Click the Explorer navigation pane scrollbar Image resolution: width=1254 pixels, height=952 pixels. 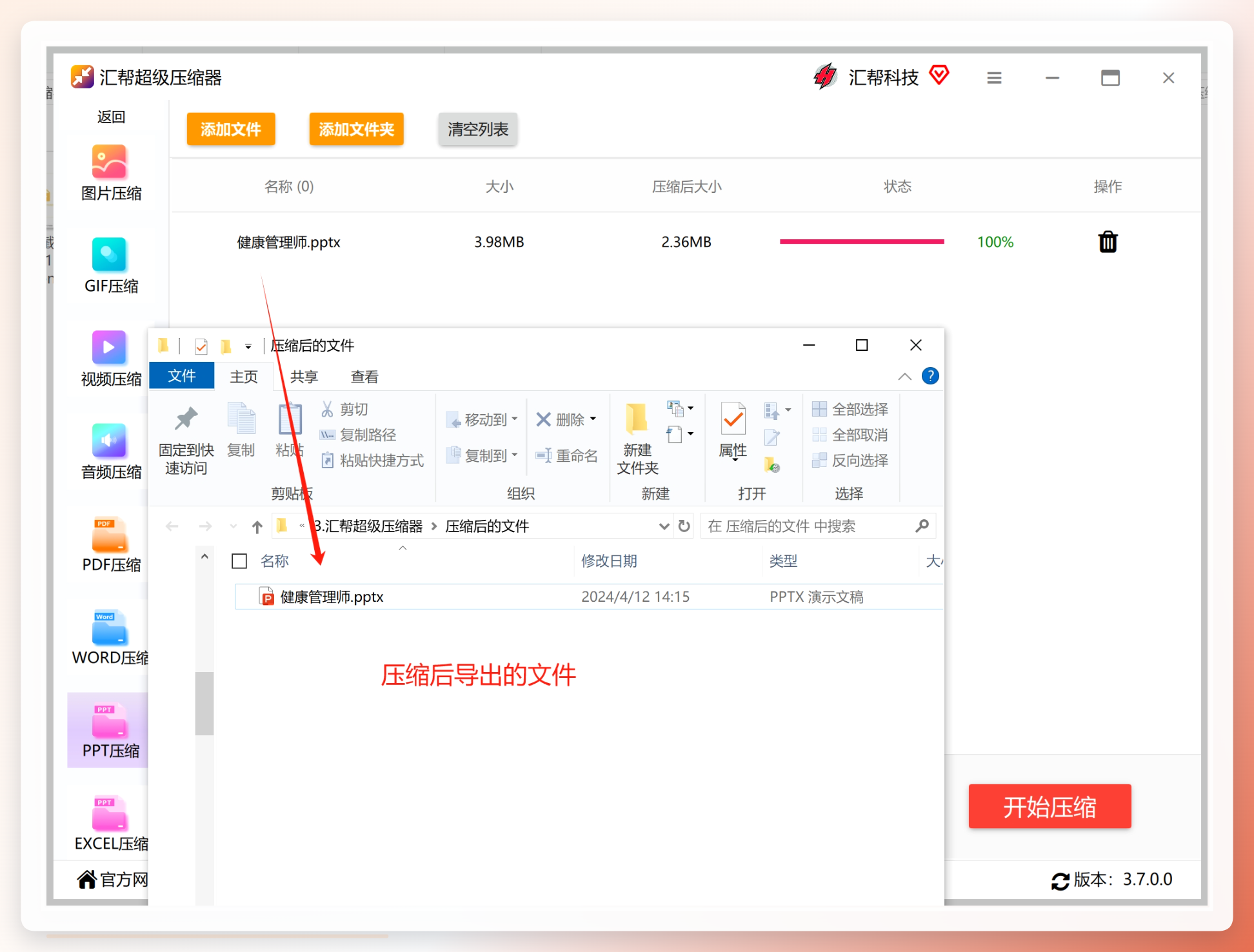click(204, 703)
